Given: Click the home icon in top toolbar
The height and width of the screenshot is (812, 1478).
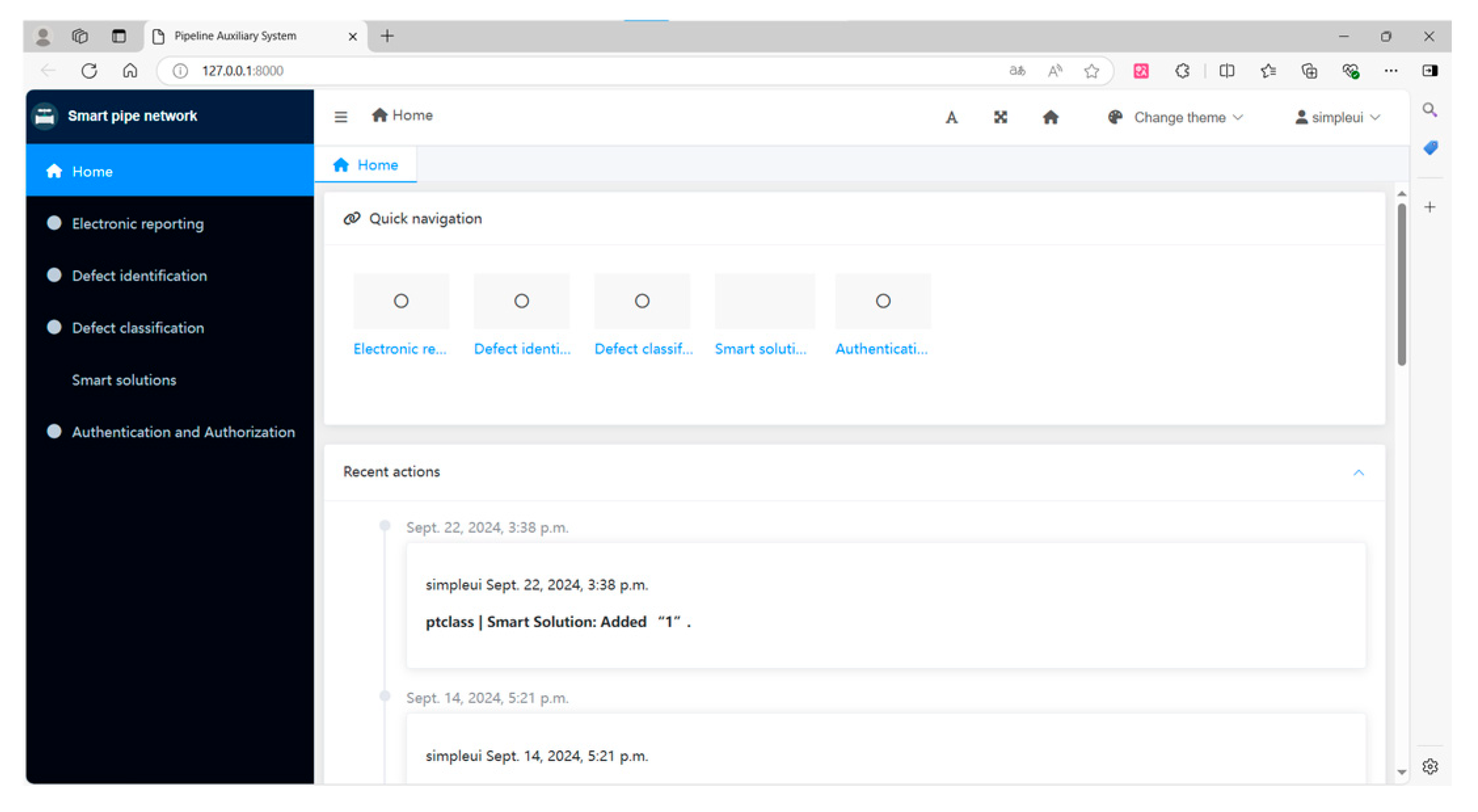Looking at the screenshot, I should click(1050, 117).
